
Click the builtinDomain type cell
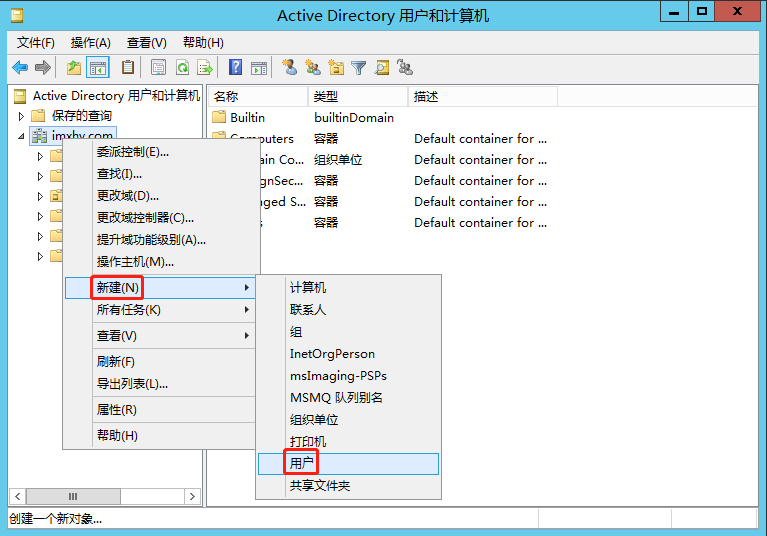pyautogui.click(x=354, y=117)
